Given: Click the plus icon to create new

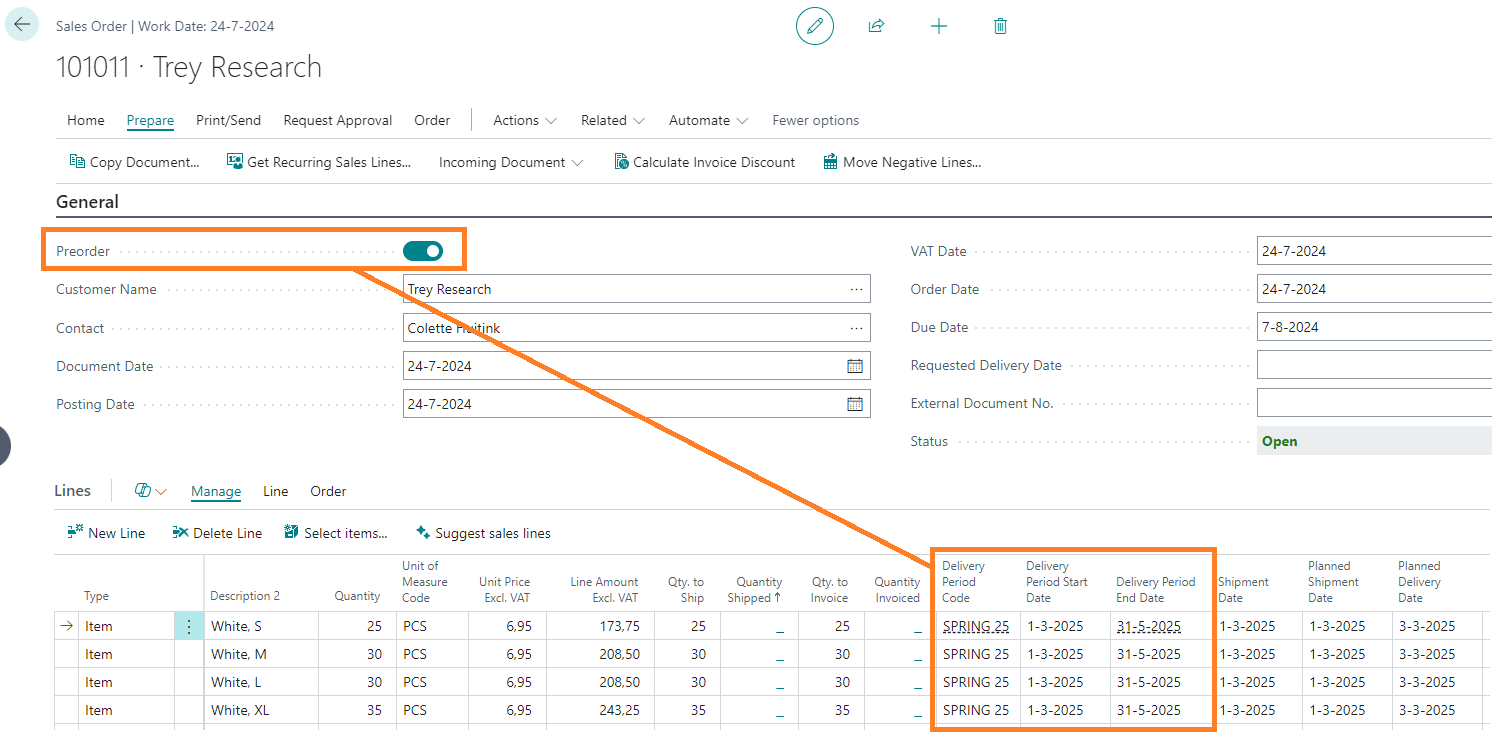Looking at the screenshot, I should coord(938,26).
